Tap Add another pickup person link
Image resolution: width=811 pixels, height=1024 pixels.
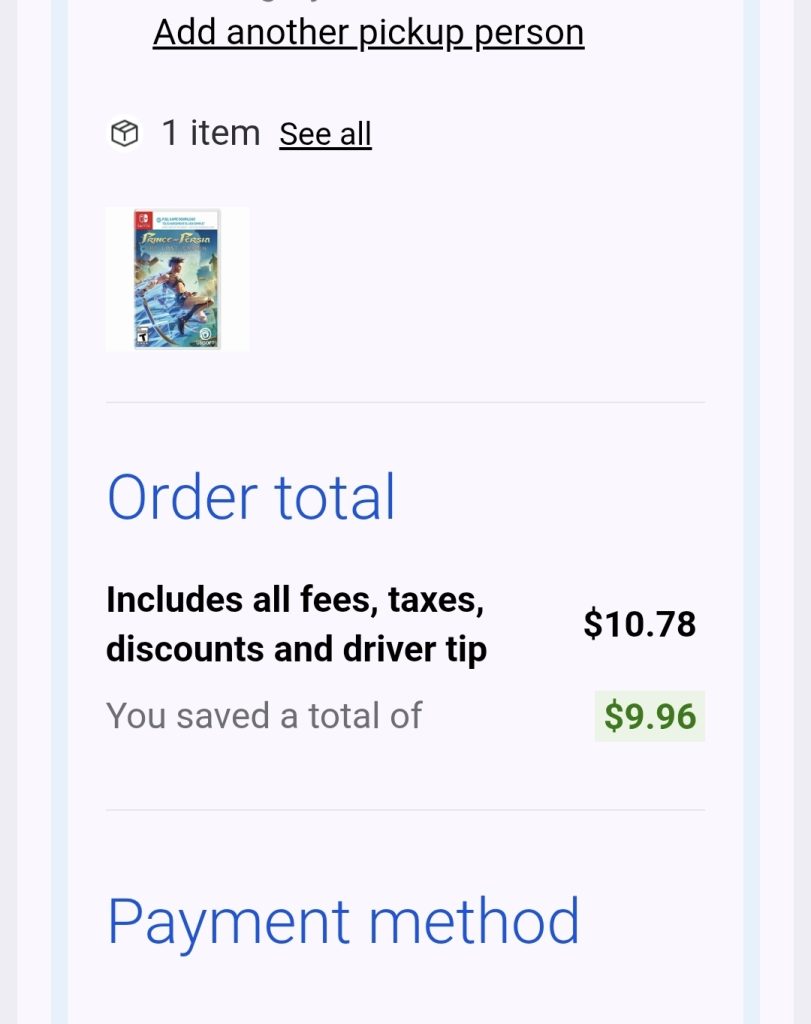click(368, 32)
